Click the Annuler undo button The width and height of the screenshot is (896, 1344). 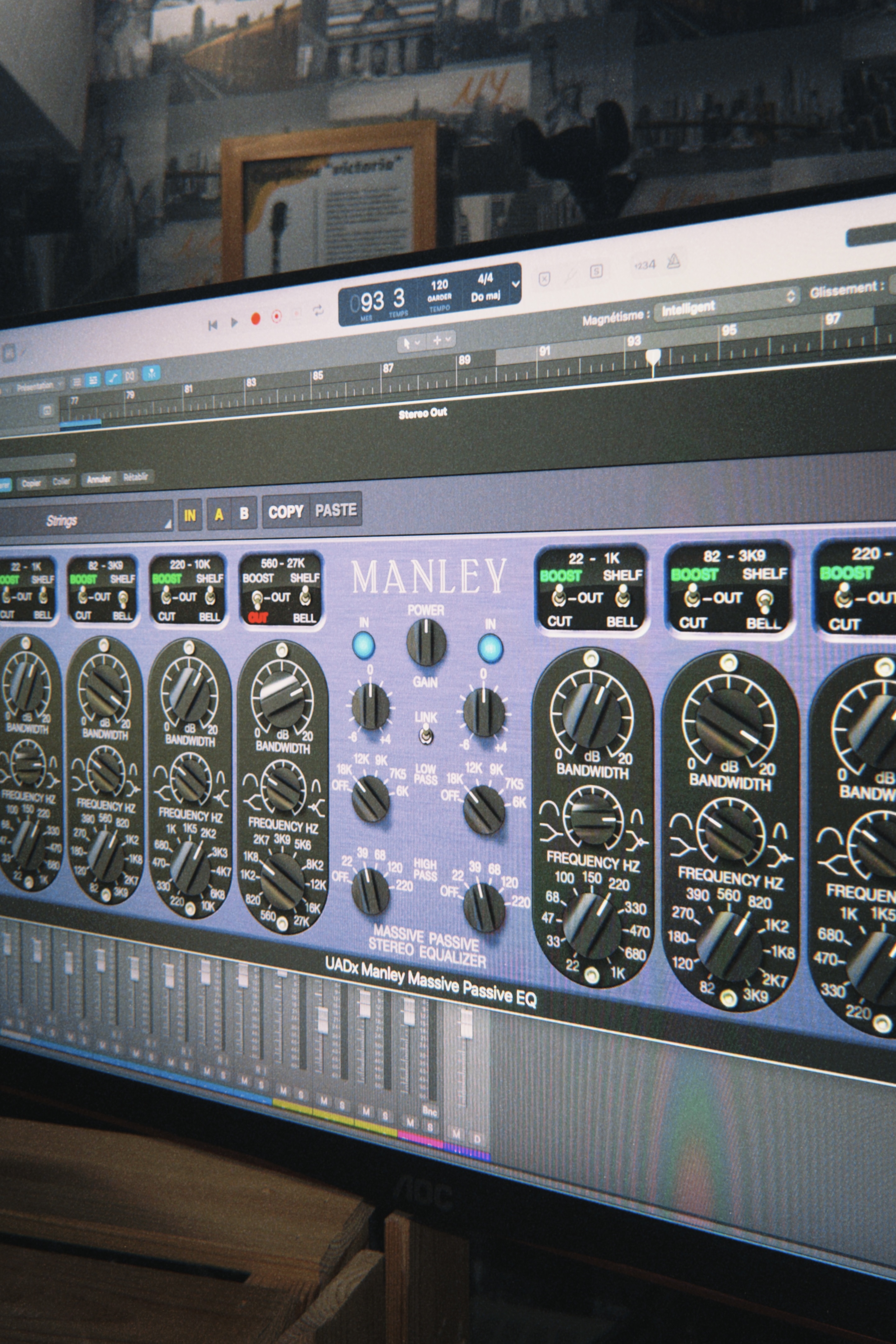[98, 479]
